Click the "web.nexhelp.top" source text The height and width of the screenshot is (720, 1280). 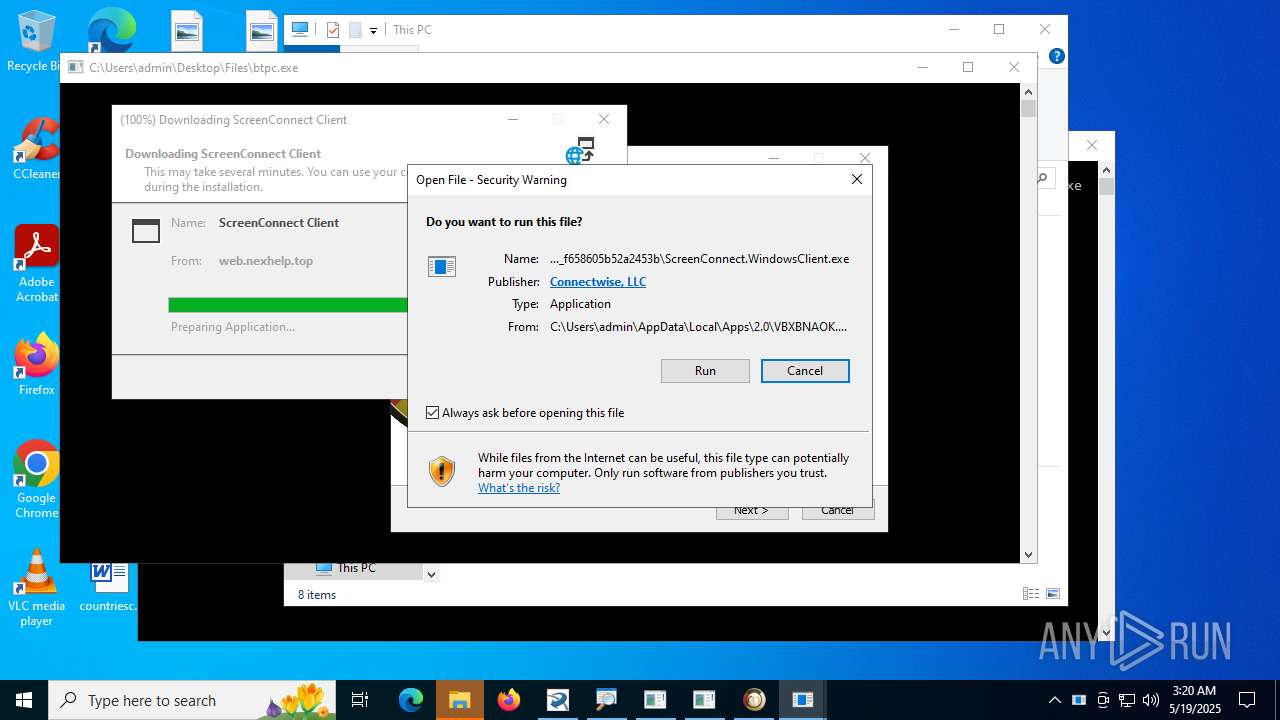pyautogui.click(x=266, y=261)
